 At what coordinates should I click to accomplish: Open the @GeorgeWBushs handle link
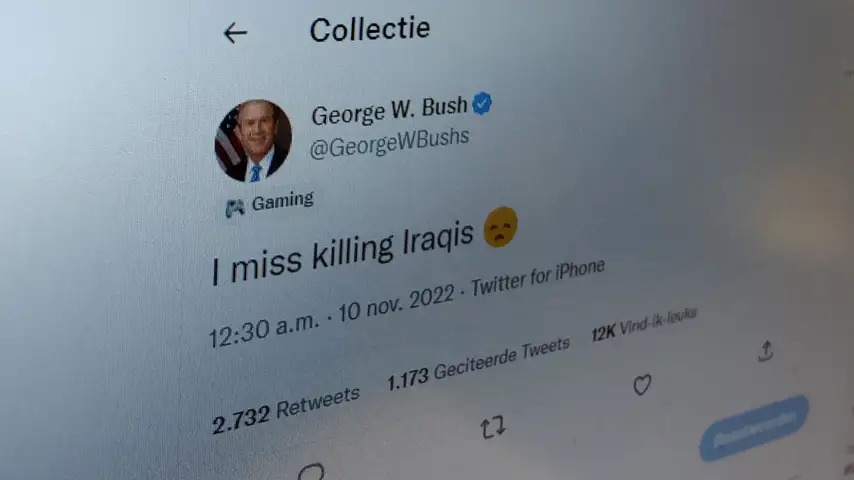(x=389, y=143)
